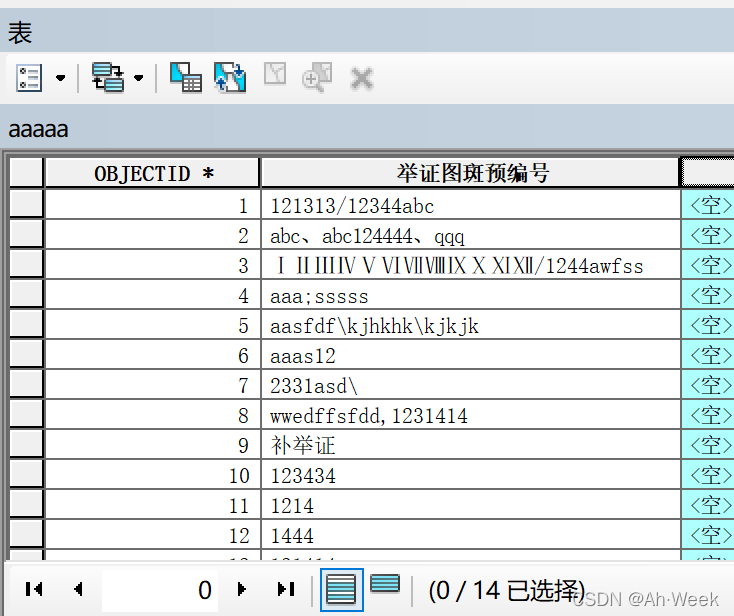Open the Table Options menu icon

pos(29,78)
